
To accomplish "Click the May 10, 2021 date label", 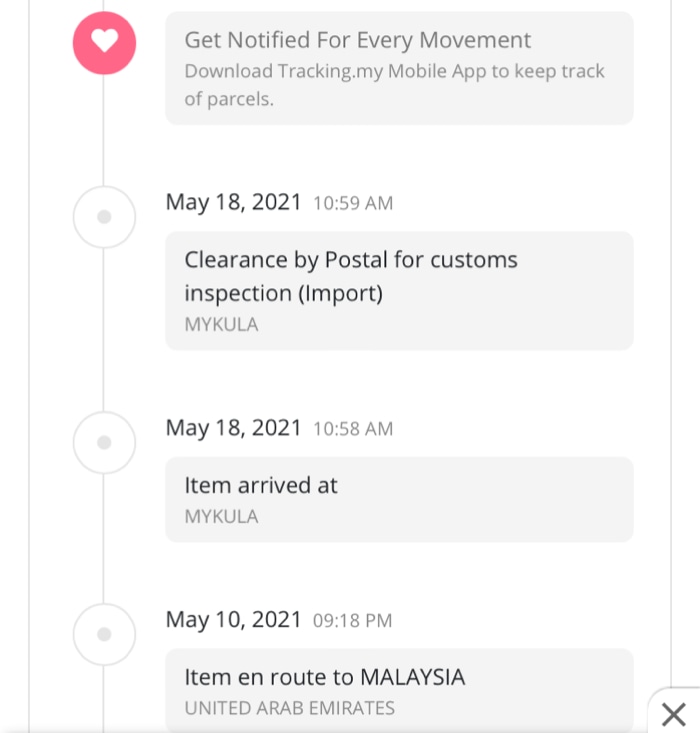I will pos(233,620).
